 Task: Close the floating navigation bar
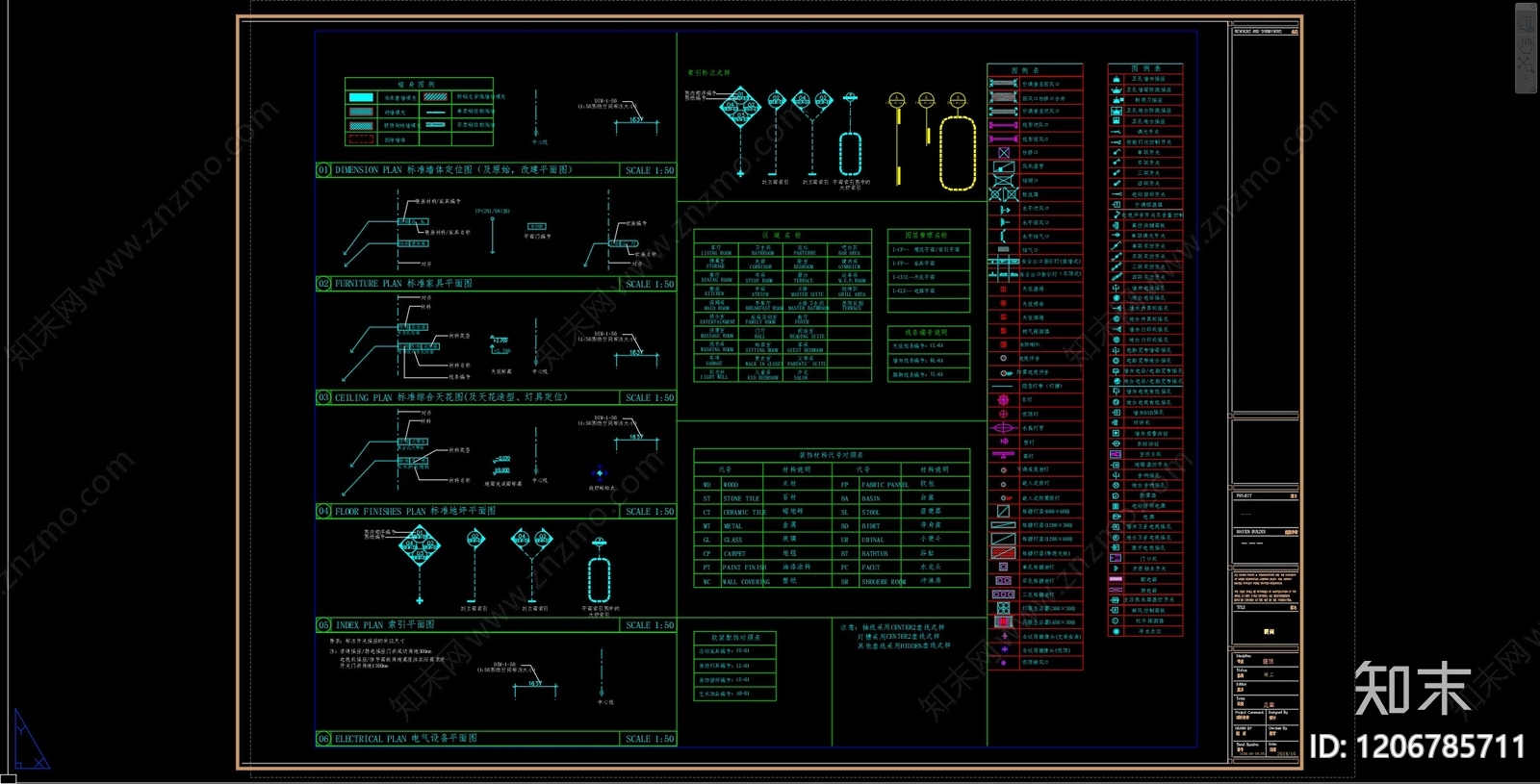1534,6
